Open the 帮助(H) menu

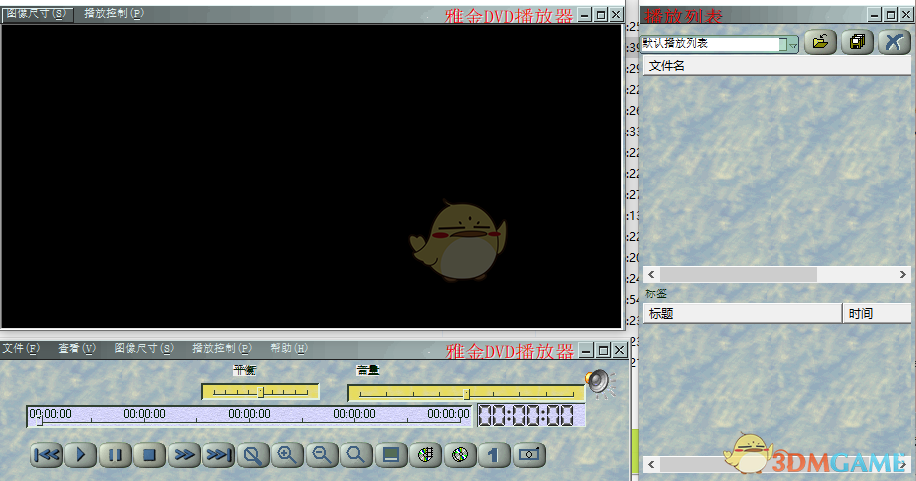point(288,349)
